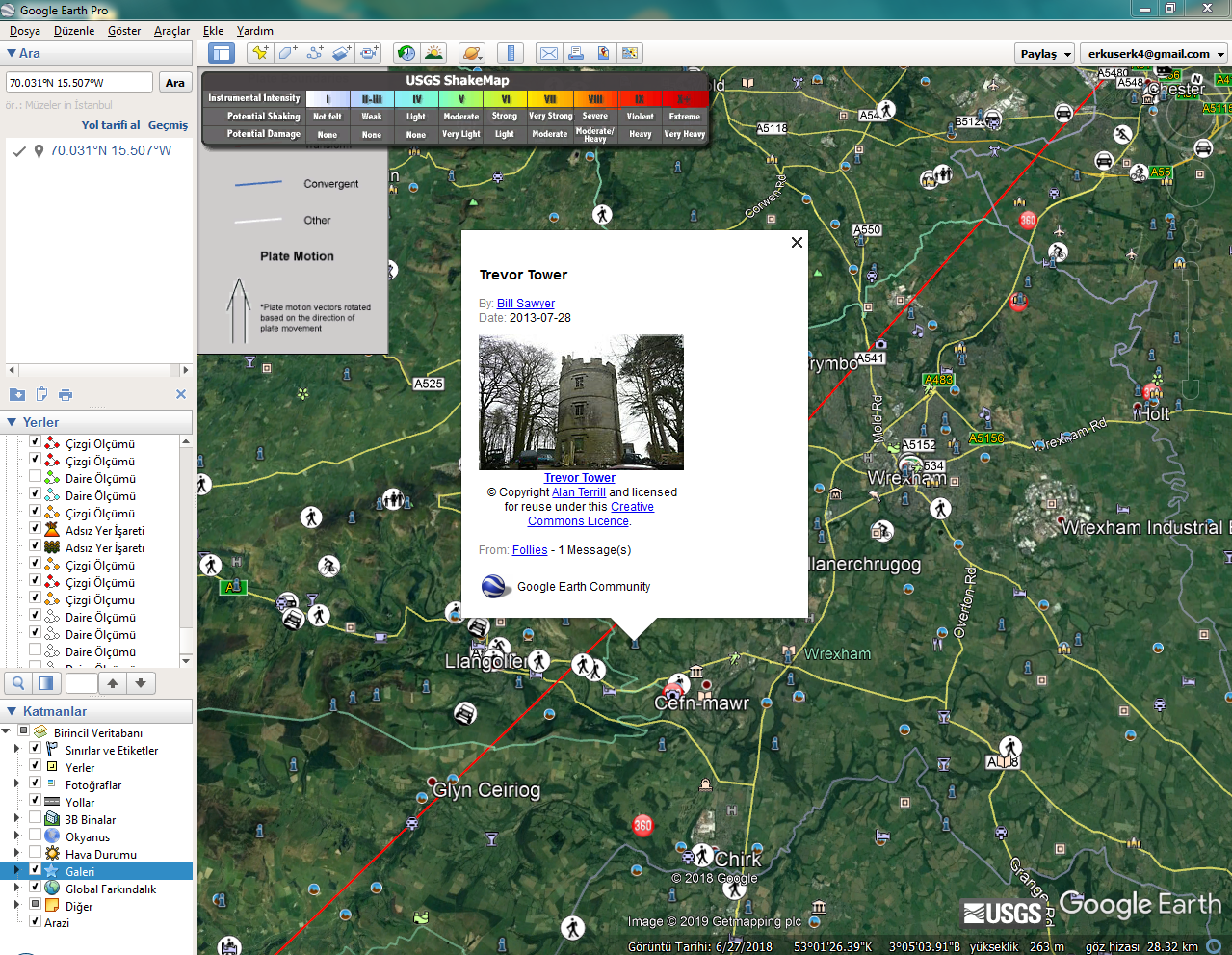Search places with magnifier icon below Yerler
This screenshot has height=955, width=1232.
pyautogui.click(x=18, y=683)
